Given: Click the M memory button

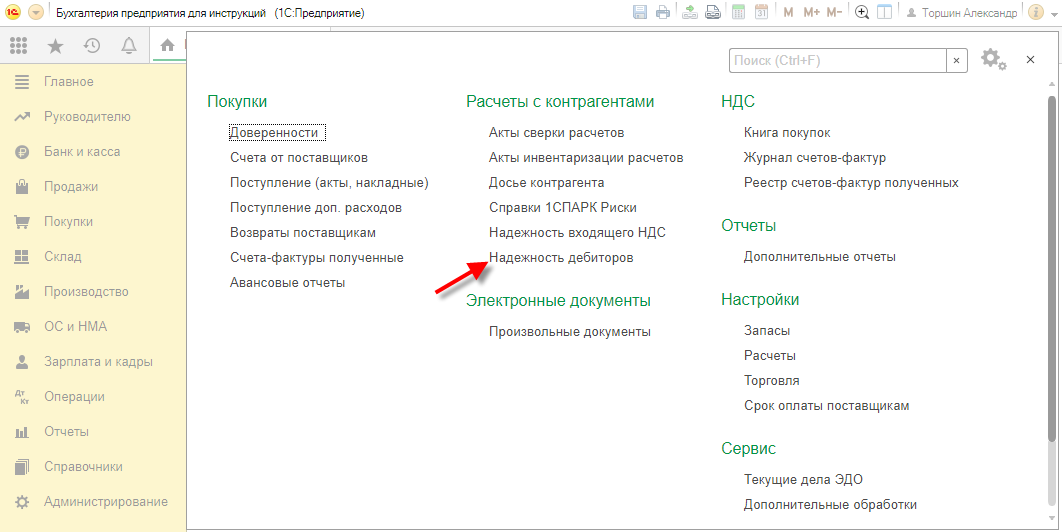Looking at the screenshot, I should point(788,12).
